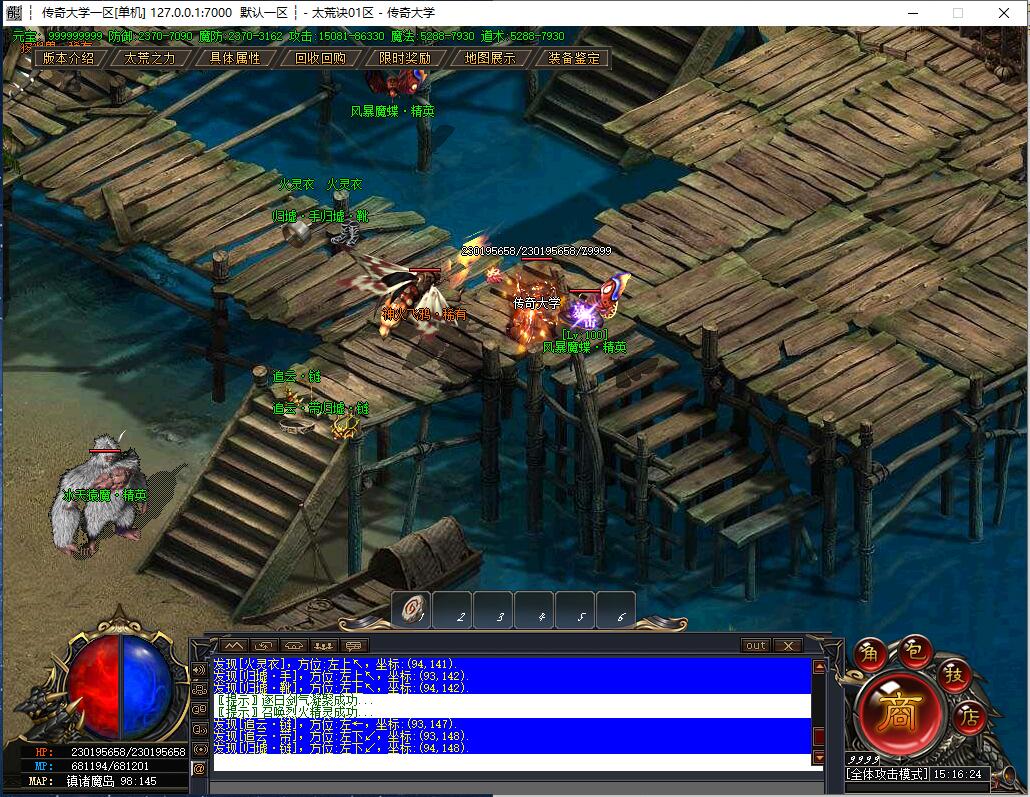Screen dimensions: 1030x797
Task: Pick up the dropped 归墟·手 glove item
Action: [297, 231]
